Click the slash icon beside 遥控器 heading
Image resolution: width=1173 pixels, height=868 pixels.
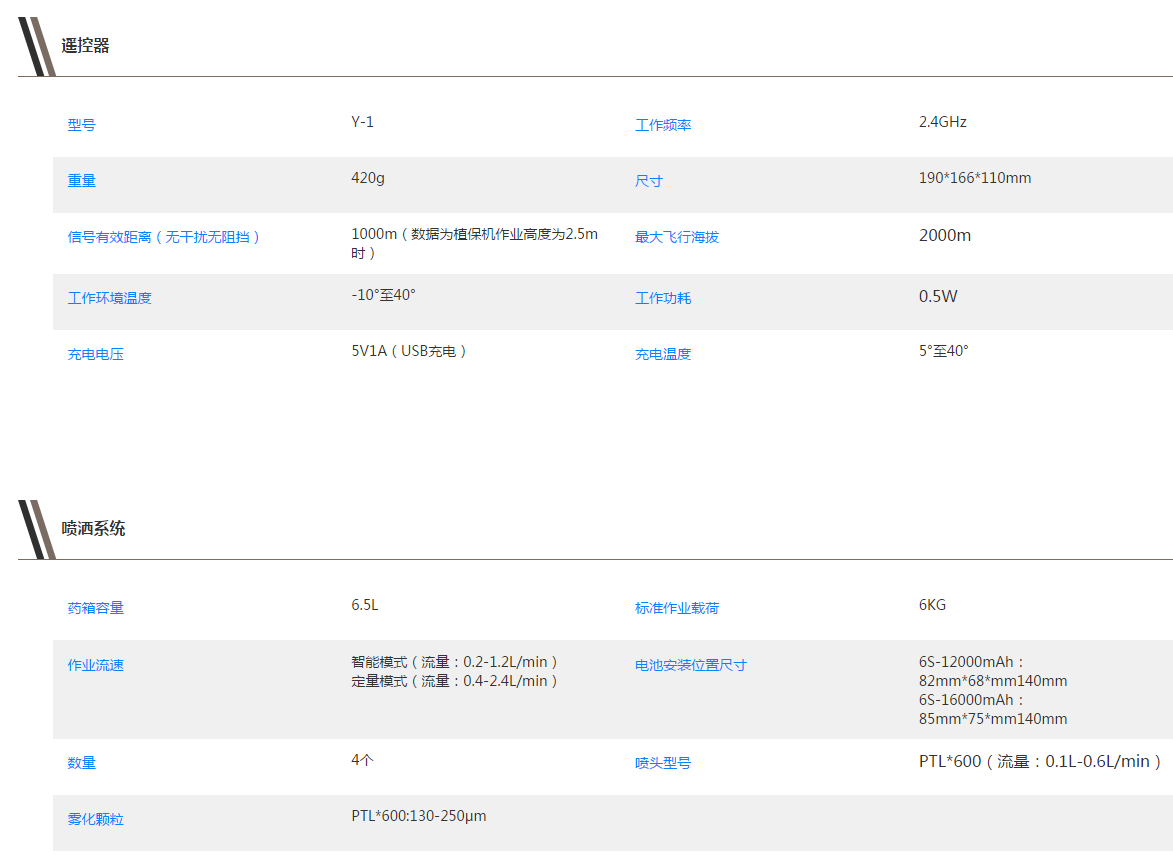point(36,46)
